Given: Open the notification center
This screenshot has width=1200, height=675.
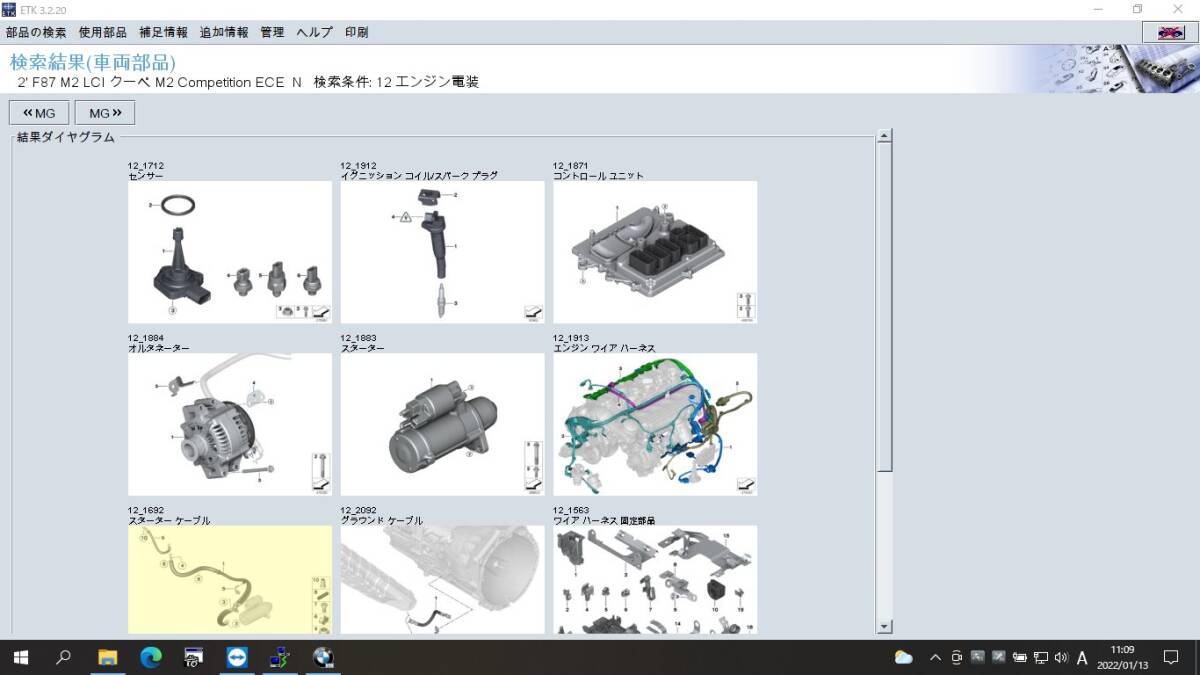Looking at the screenshot, I should click(1171, 657).
